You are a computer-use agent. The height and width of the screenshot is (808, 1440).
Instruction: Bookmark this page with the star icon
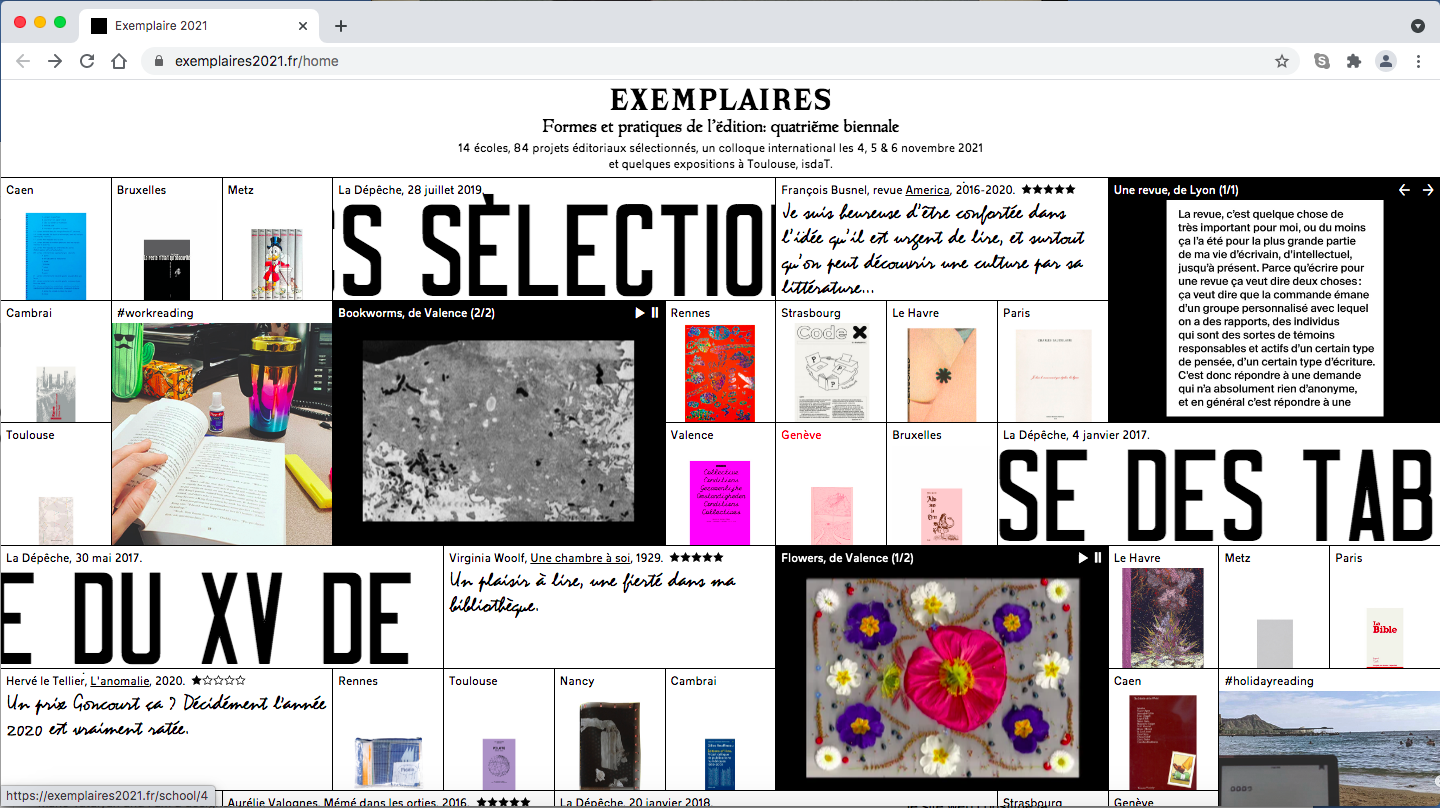pyautogui.click(x=1281, y=61)
